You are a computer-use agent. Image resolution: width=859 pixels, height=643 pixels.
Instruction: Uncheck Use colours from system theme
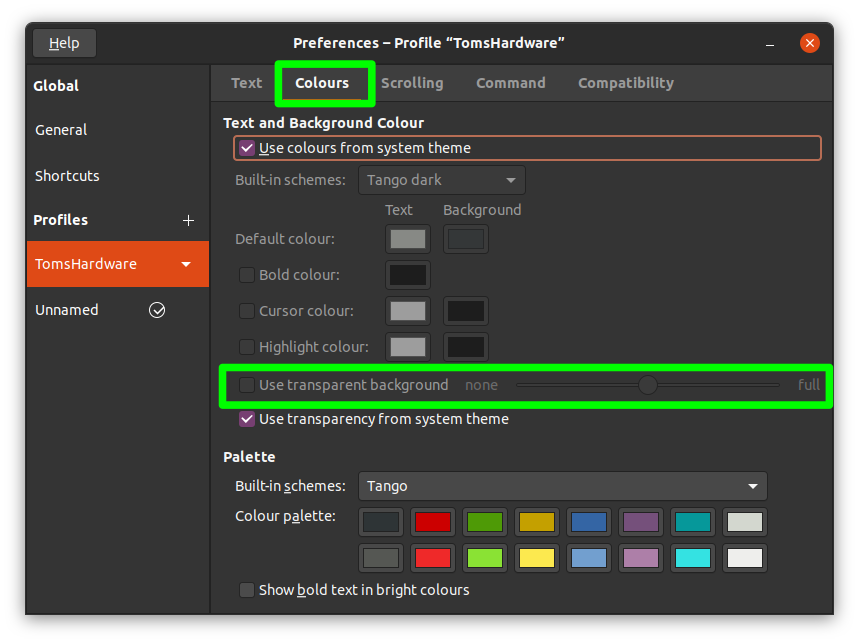(246, 147)
